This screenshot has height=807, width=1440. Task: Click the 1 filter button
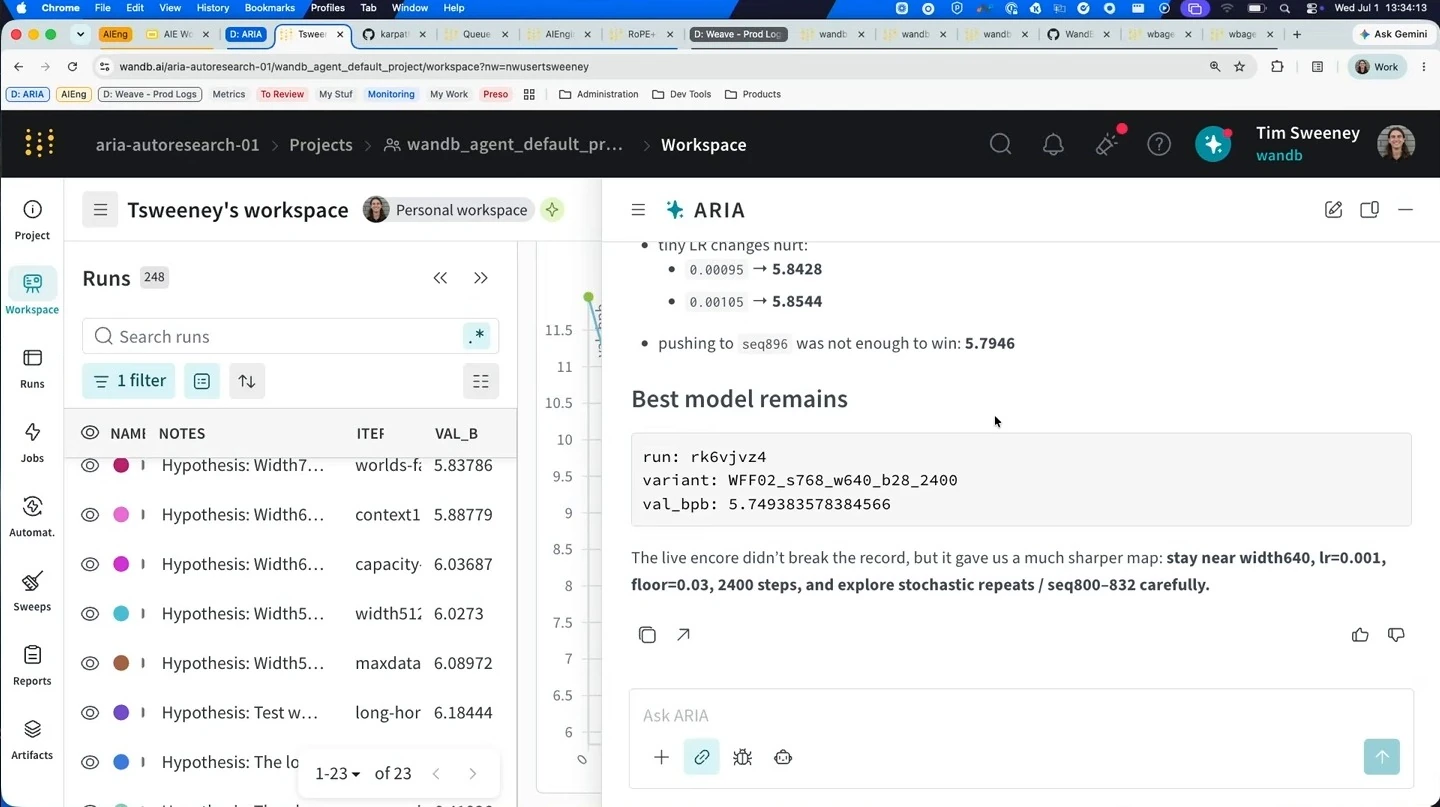(x=129, y=381)
